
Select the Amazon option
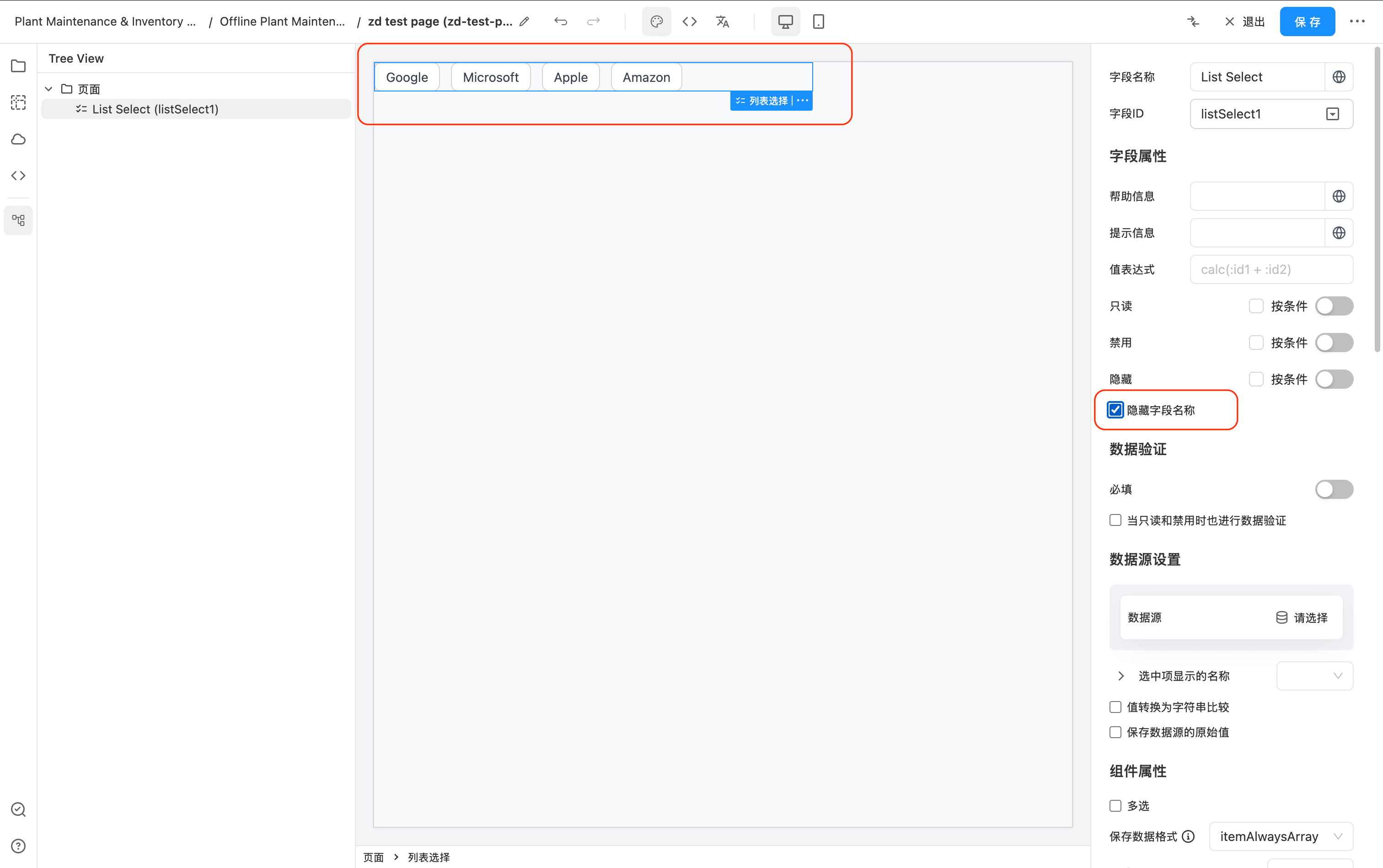[646, 77]
